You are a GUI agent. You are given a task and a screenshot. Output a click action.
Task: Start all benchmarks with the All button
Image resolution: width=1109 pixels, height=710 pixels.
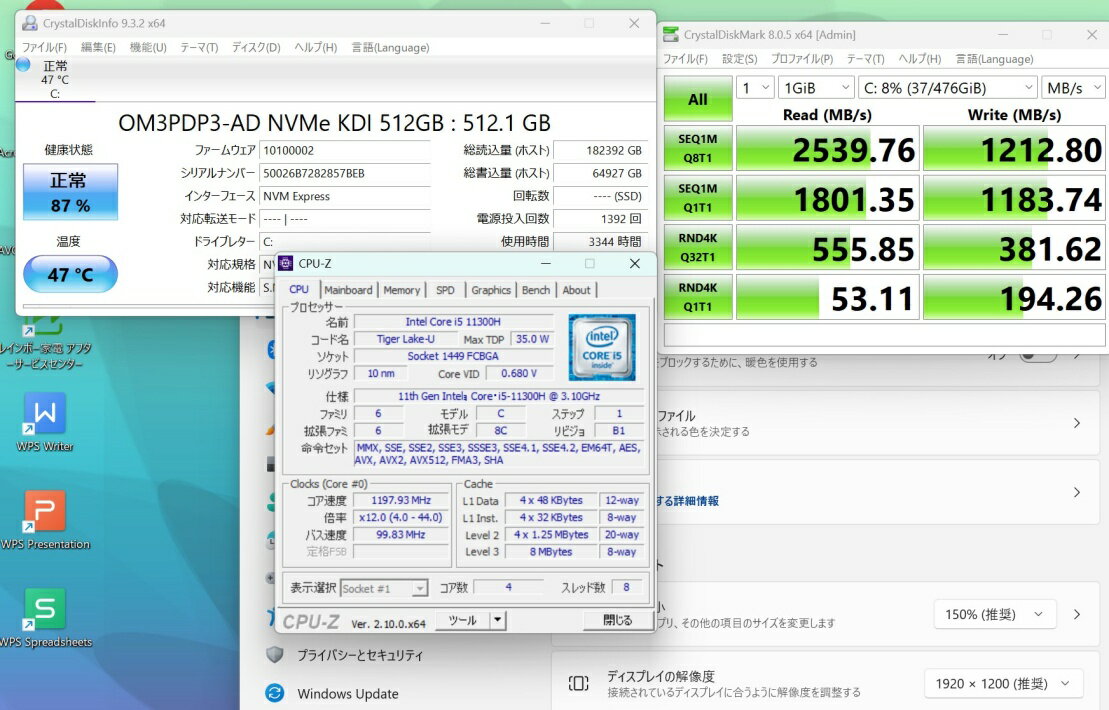[698, 99]
